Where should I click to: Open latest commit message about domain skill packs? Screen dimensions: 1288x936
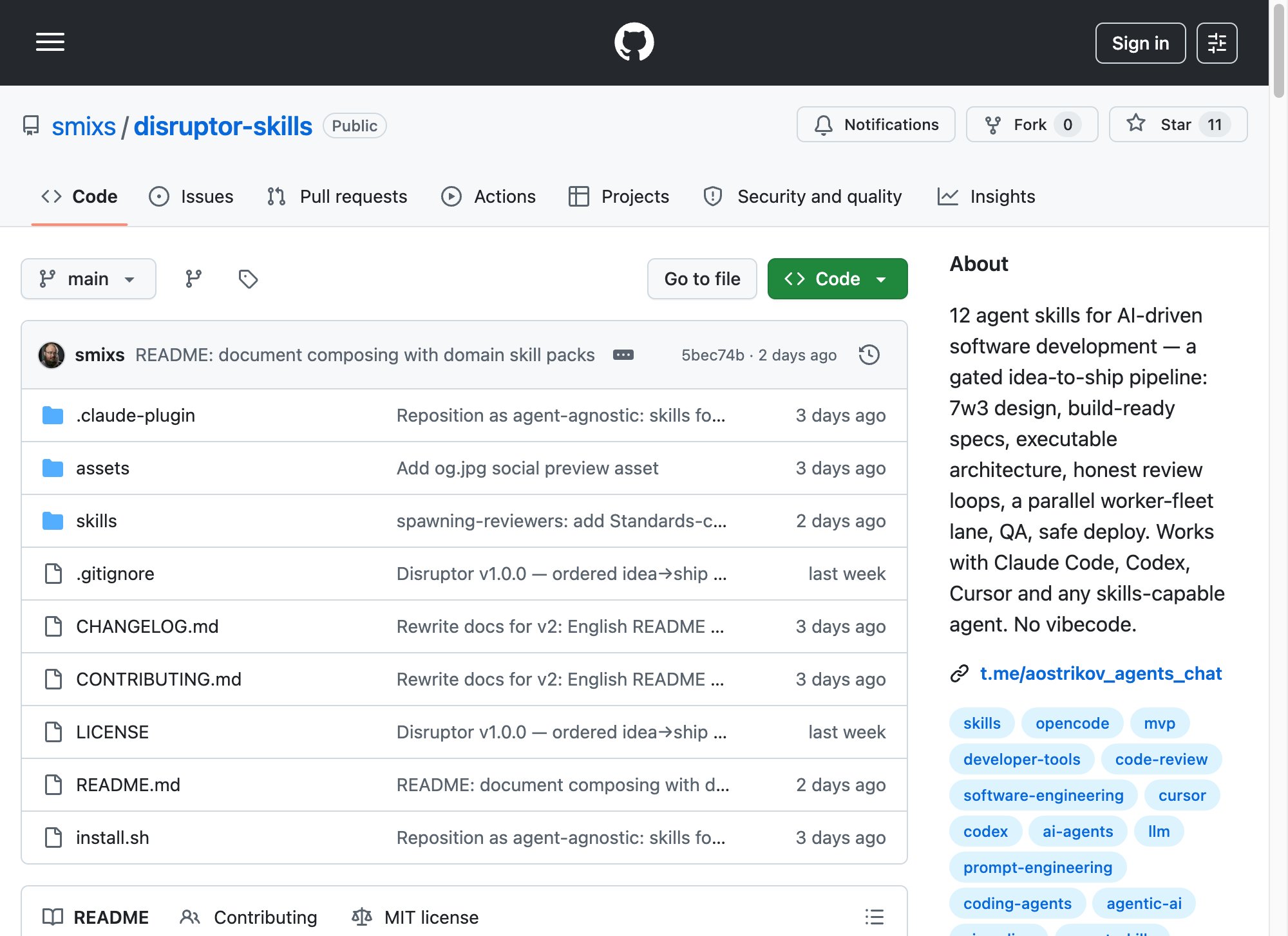click(365, 355)
